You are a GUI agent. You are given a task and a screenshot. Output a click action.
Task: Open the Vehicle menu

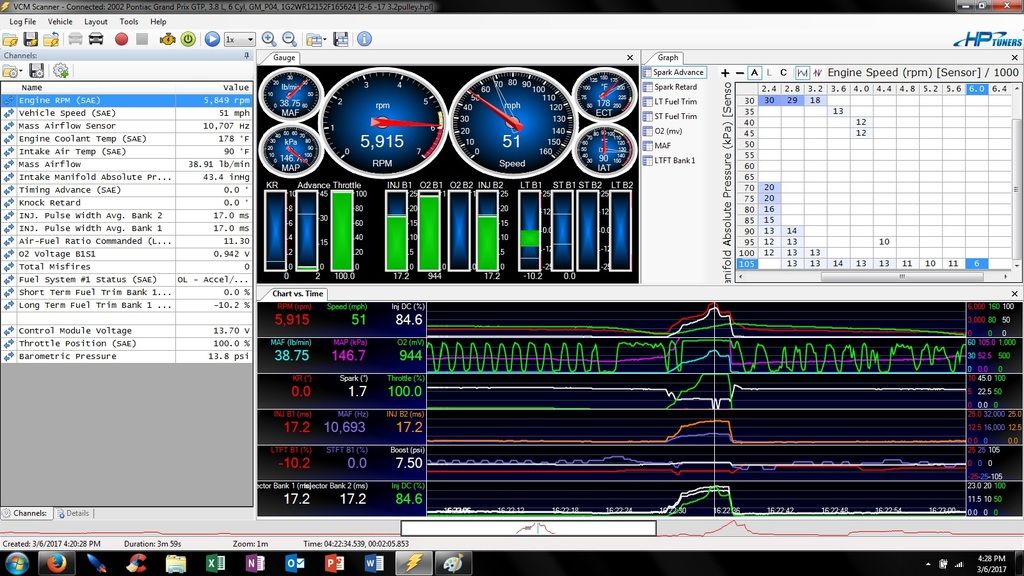click(60, 22)
